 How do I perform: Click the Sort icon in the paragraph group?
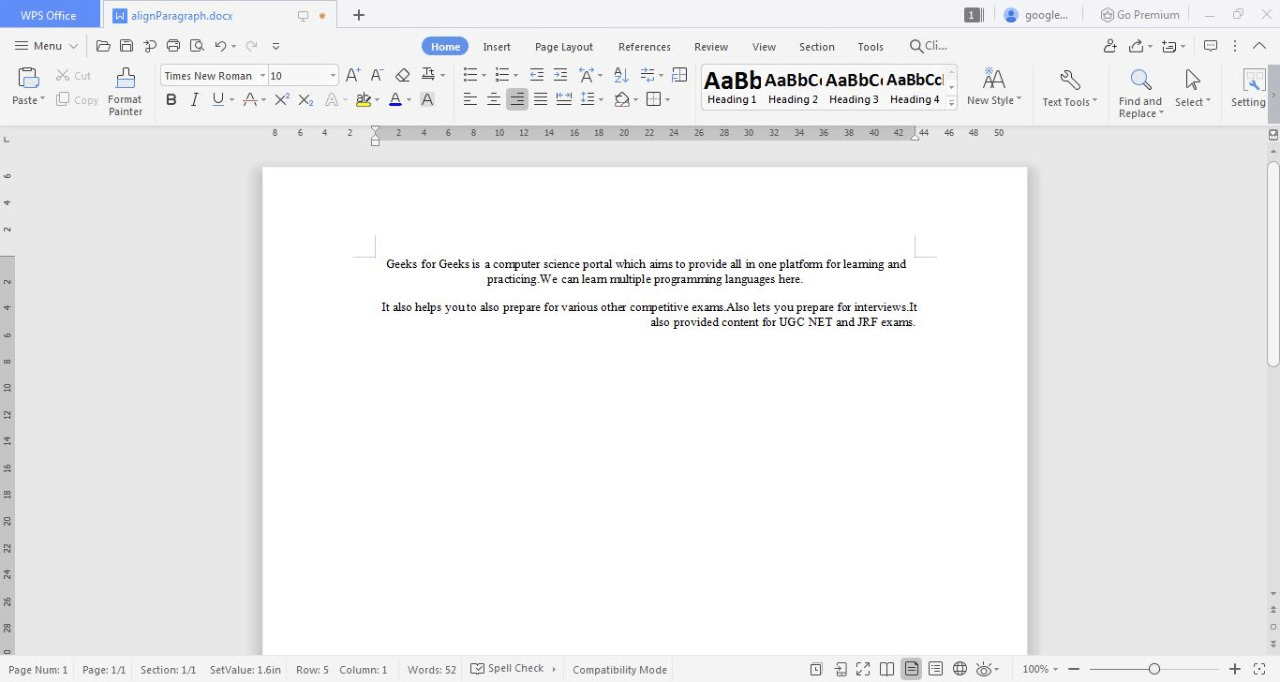click(x=620, y=75)
